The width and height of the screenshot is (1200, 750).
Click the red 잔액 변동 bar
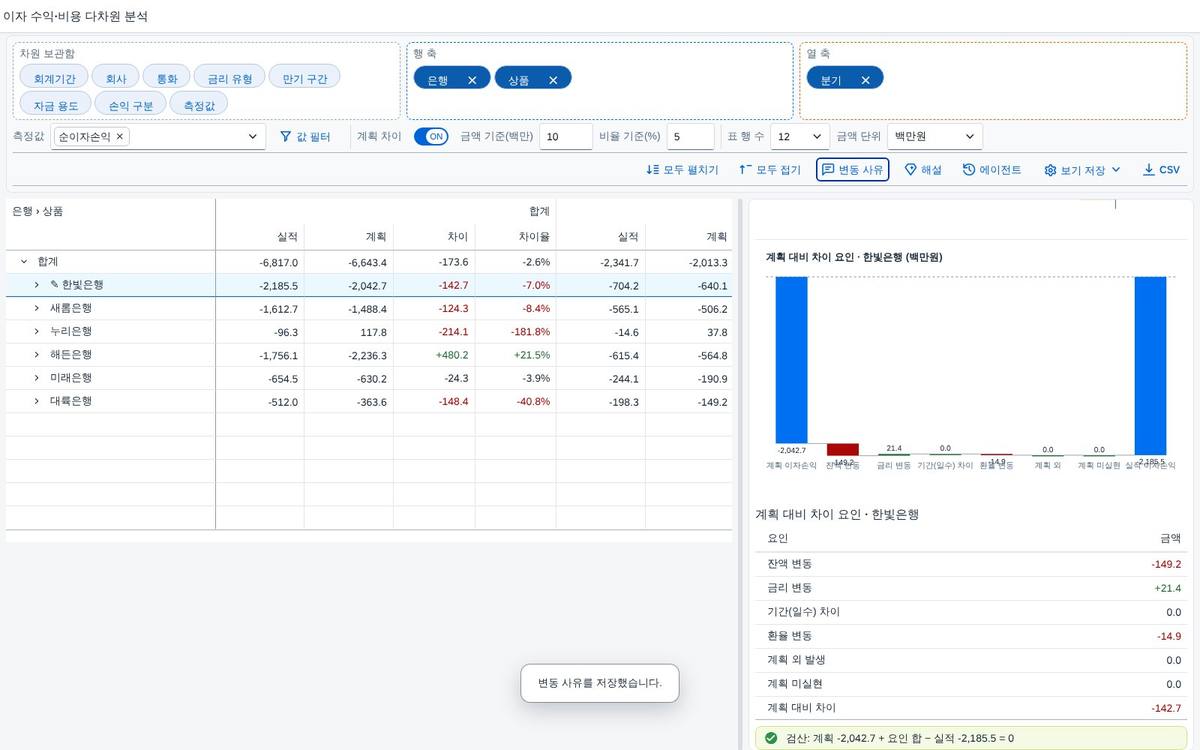[843, 450]
